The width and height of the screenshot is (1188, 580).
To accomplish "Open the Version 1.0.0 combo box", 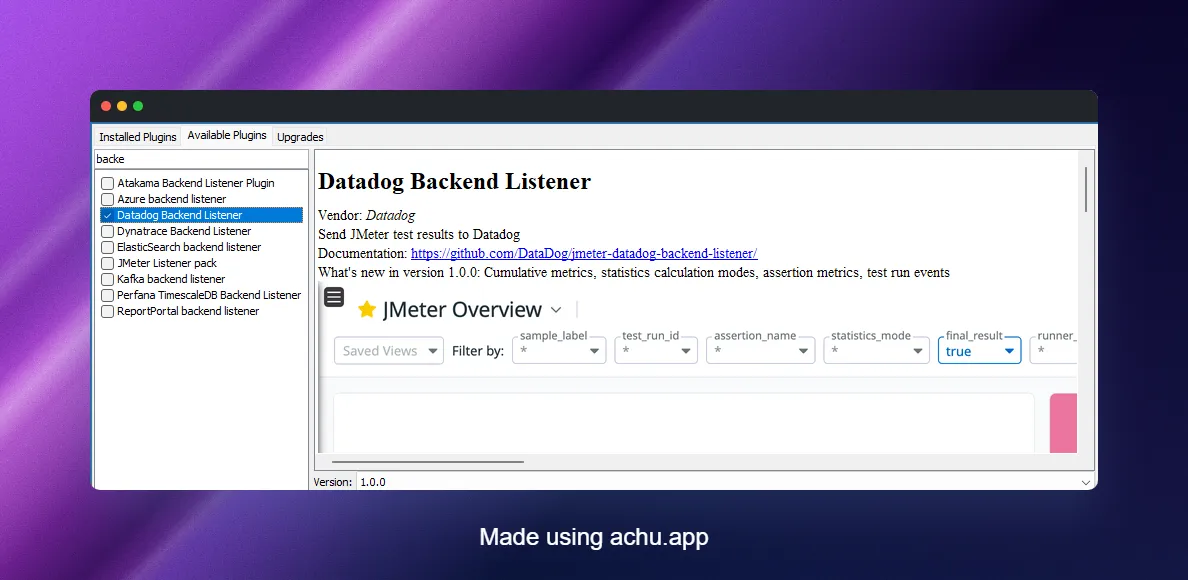I will [x=725, y=482].
